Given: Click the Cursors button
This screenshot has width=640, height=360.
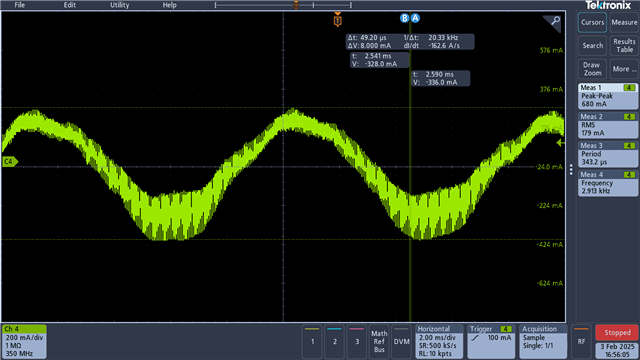Looking at the screenshot, I should tap(592, 22).
